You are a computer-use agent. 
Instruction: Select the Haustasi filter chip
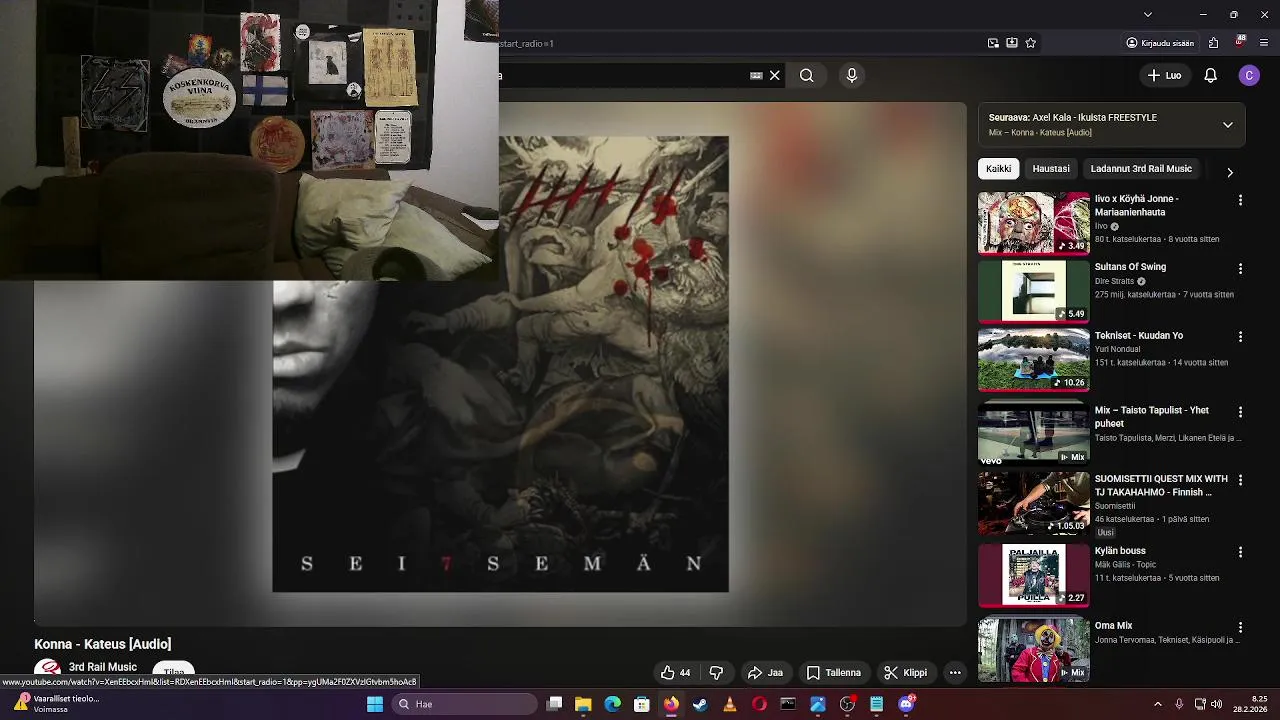tap(1051, 169)
